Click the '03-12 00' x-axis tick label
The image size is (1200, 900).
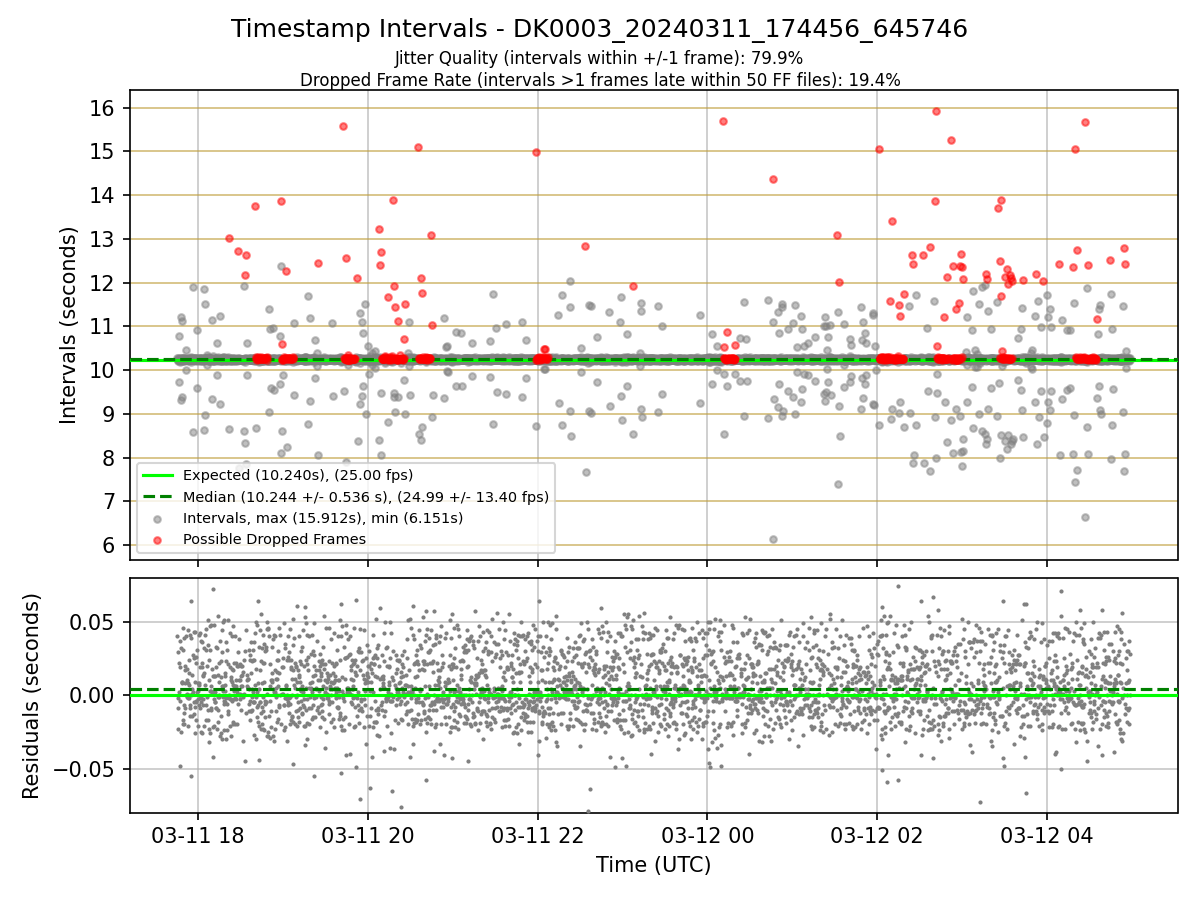click(707, 837)
